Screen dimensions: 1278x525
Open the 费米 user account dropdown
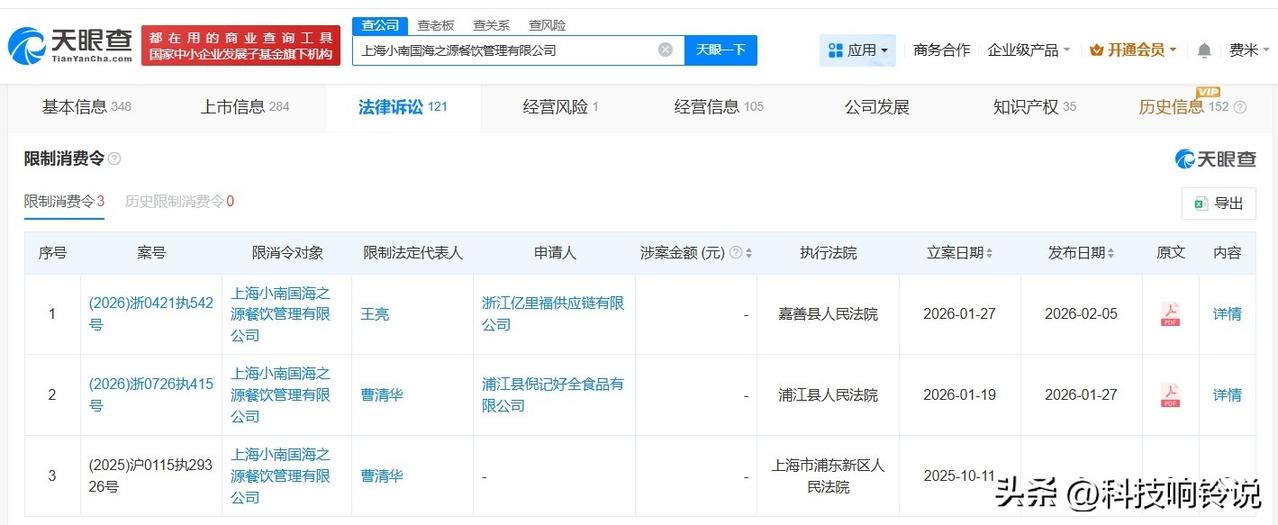[x=1248, y=50]
